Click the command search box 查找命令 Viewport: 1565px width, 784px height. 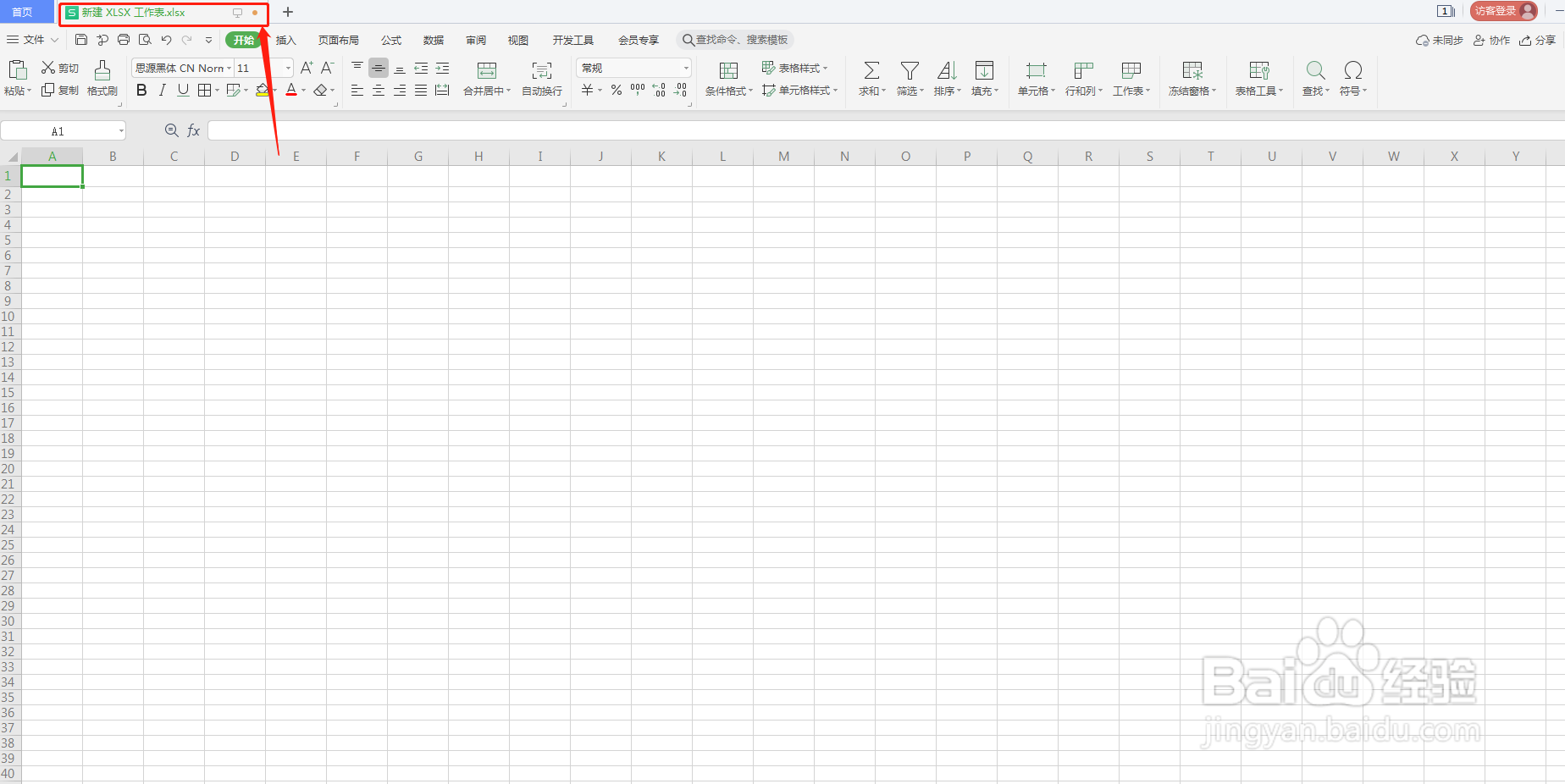[735, 40]
